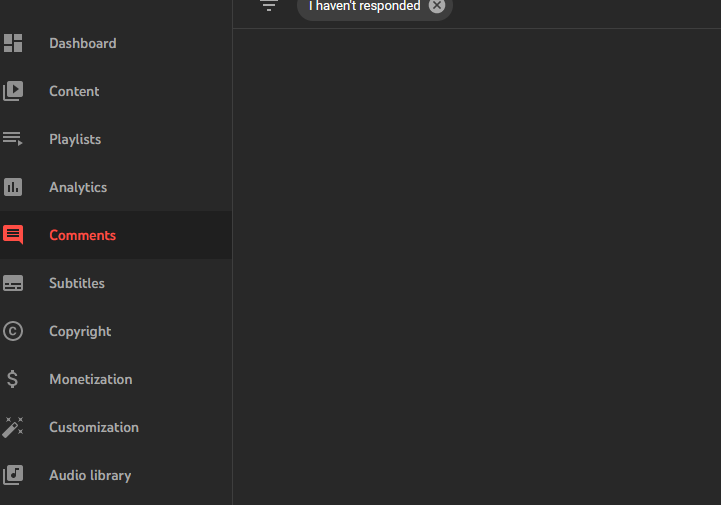Click the Dashboard grid icon
721x505 pixels.
coord(13,43)
